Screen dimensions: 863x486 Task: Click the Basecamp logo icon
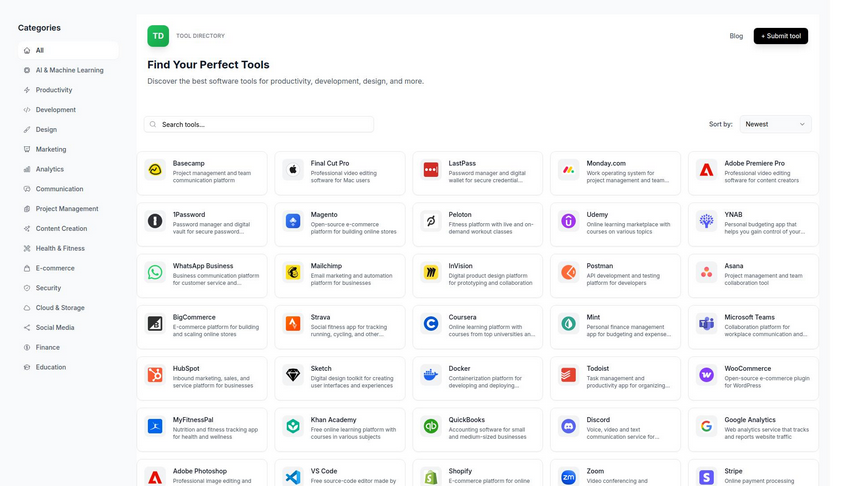click(x=155, y=170)
